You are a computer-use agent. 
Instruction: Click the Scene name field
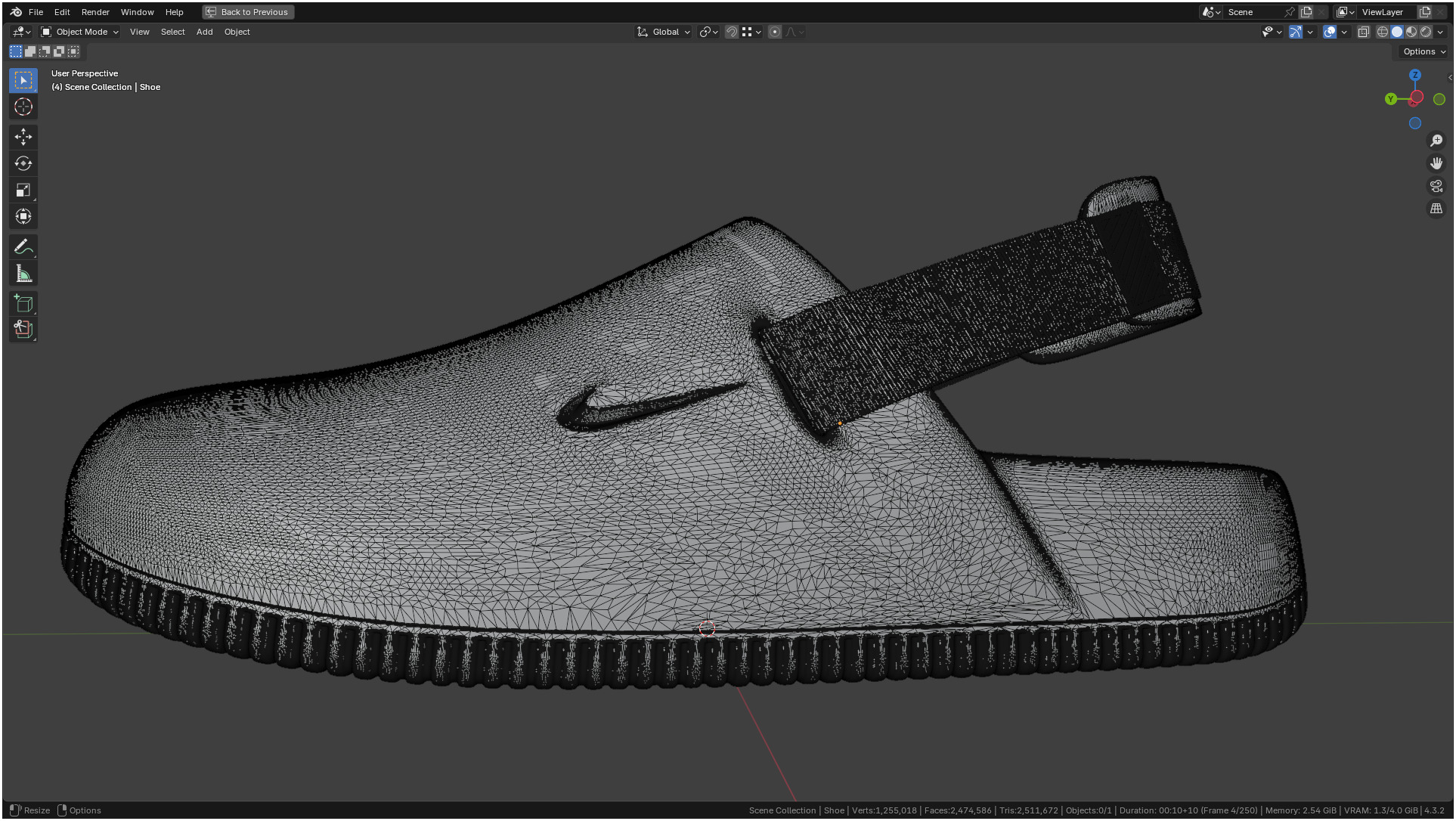[1253, 12]
